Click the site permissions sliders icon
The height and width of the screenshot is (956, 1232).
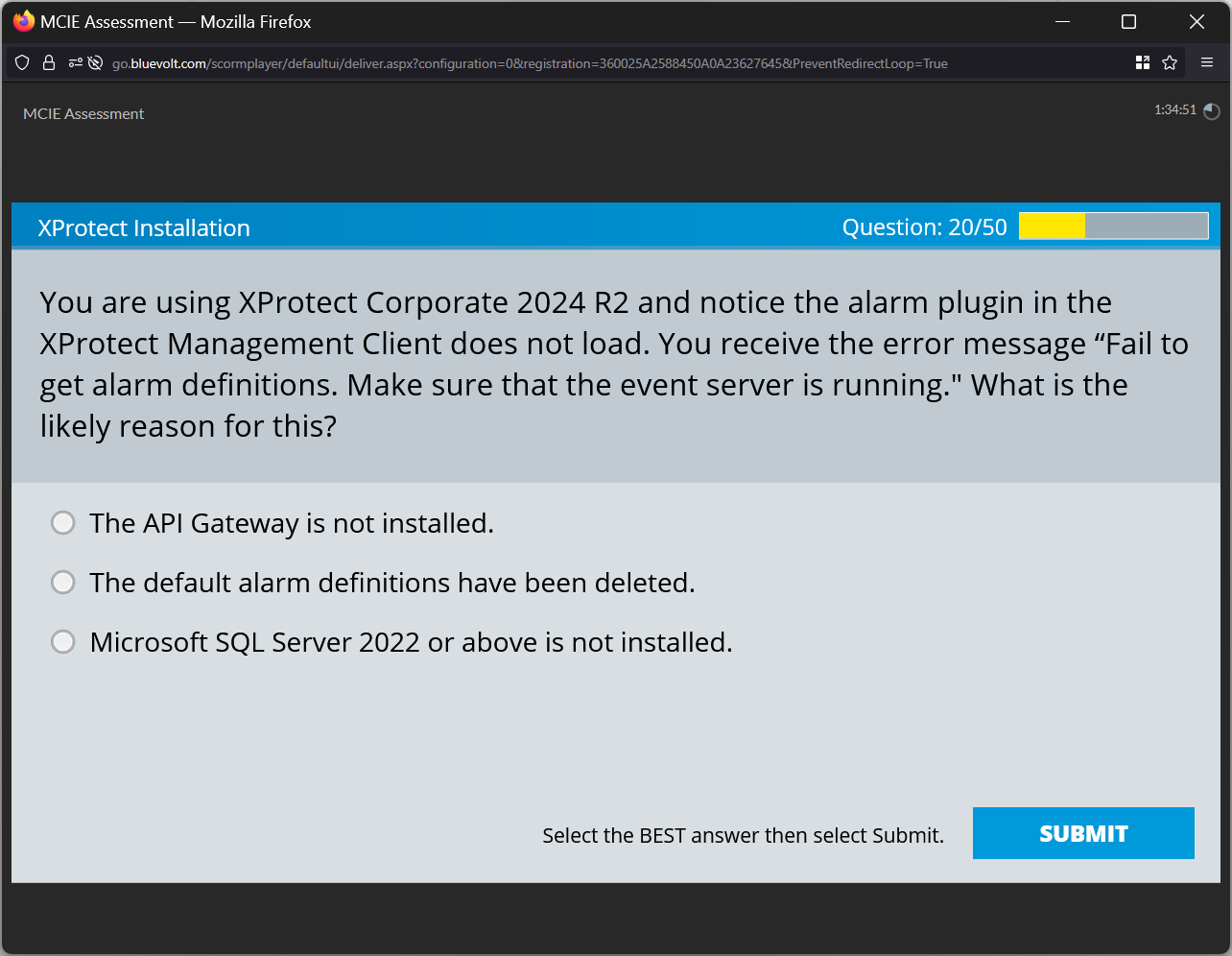click(x=74, y=62)
